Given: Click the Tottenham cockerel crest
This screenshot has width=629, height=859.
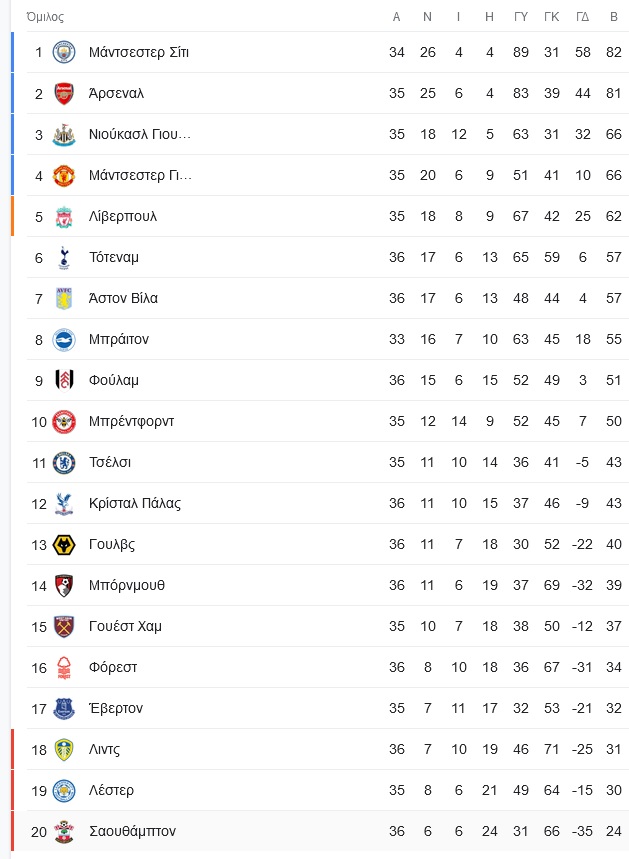Looking at the screenshot, I should tap(64, 257).
